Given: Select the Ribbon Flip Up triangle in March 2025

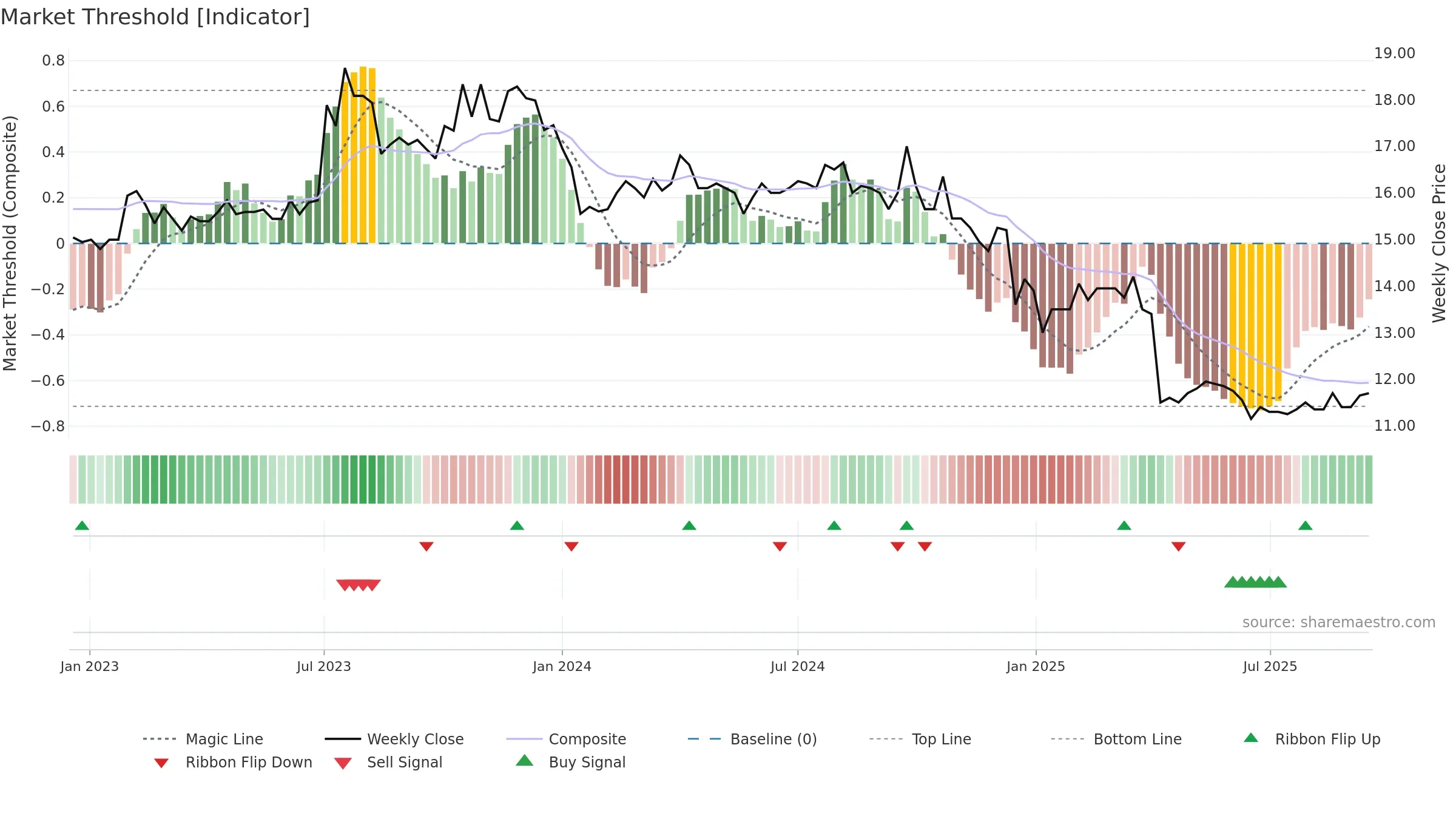Looking at the screenshot, I should (x=1124, y=525).
